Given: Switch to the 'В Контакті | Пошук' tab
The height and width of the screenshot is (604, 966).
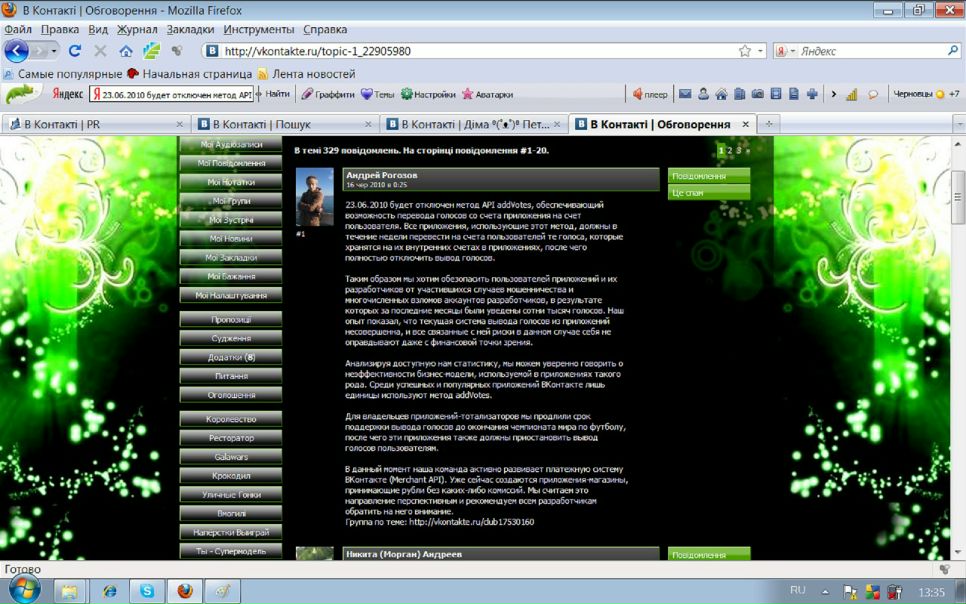Looking at the screenshot, I should point(280,124).
